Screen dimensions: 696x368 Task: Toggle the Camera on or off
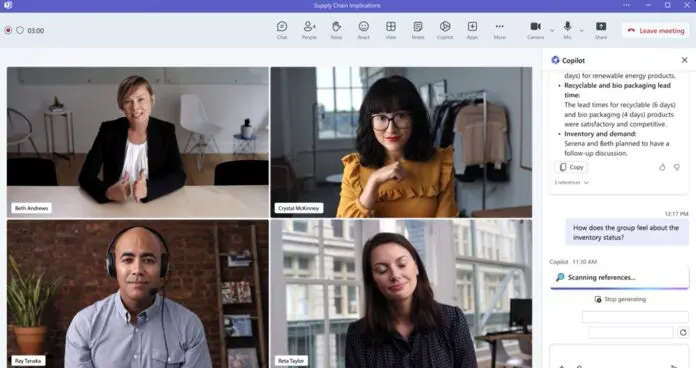[536, 30]
